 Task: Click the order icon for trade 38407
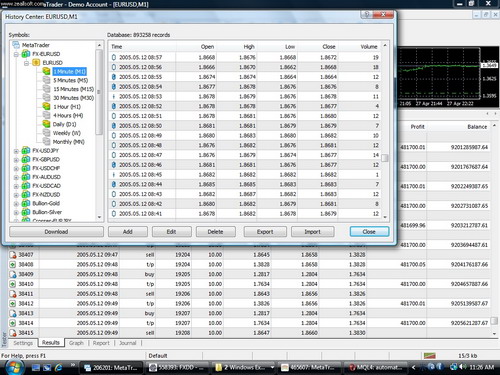[x=13, y=255]
